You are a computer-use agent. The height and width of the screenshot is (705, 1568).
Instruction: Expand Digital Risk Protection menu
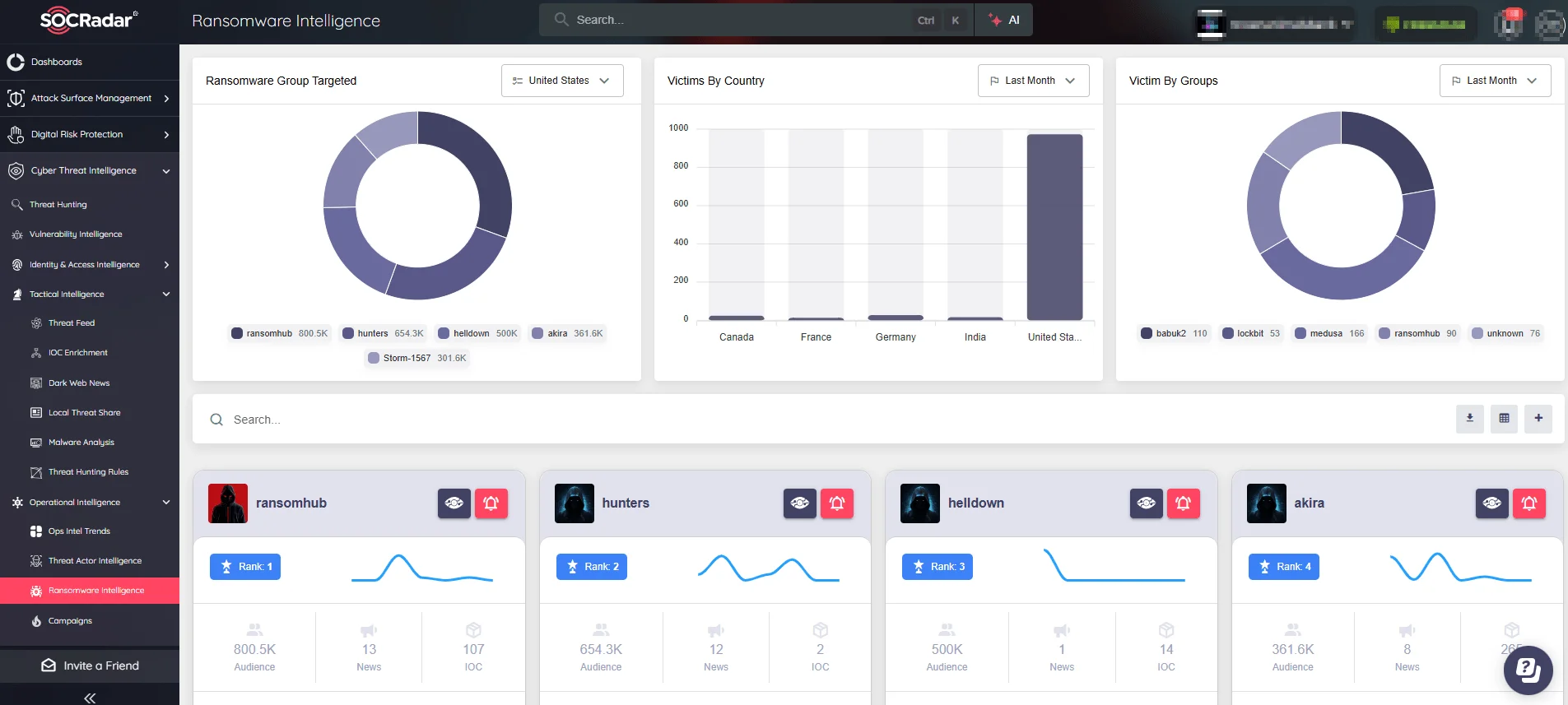90,134
